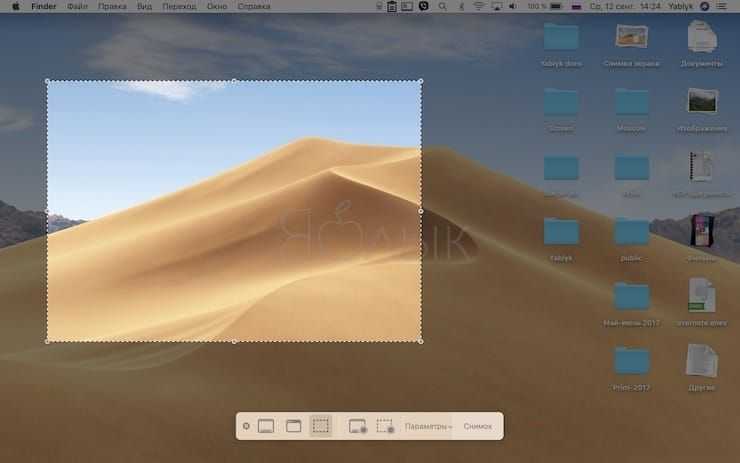The width and height of the screenshot is (740, 463).
Task: Click the bottom-left handle of selection
Action: tap(47, 342)
